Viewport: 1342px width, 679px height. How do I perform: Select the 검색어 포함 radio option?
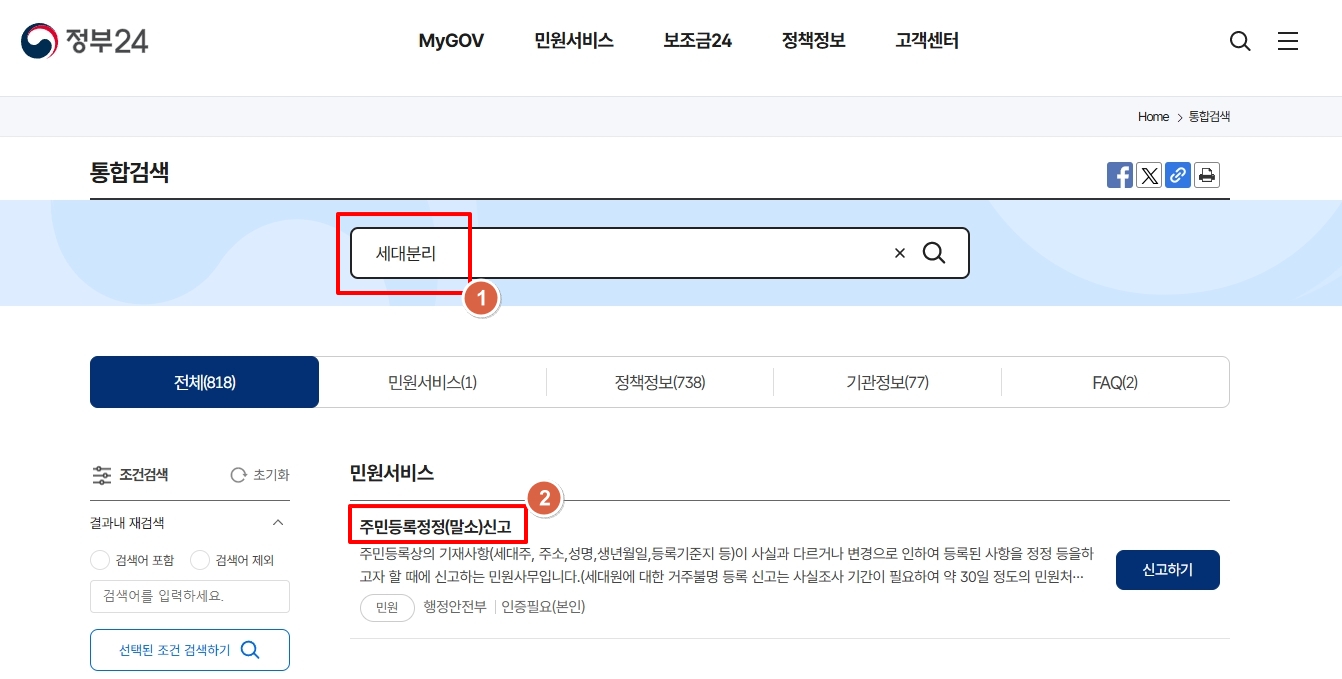(100, 560)
